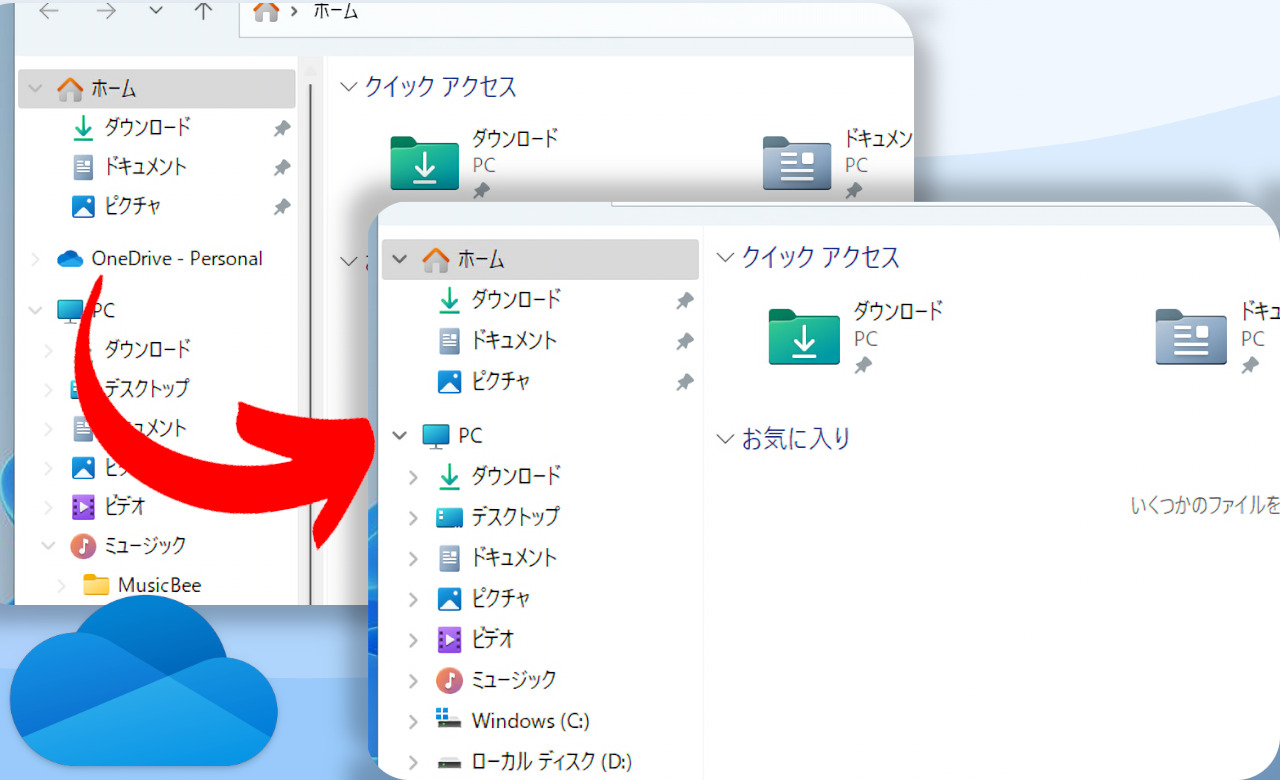Screen dimensions: 1280x780
Task: Open ドキュメント folder tile in front window
Action: [x=1217, y=336]
